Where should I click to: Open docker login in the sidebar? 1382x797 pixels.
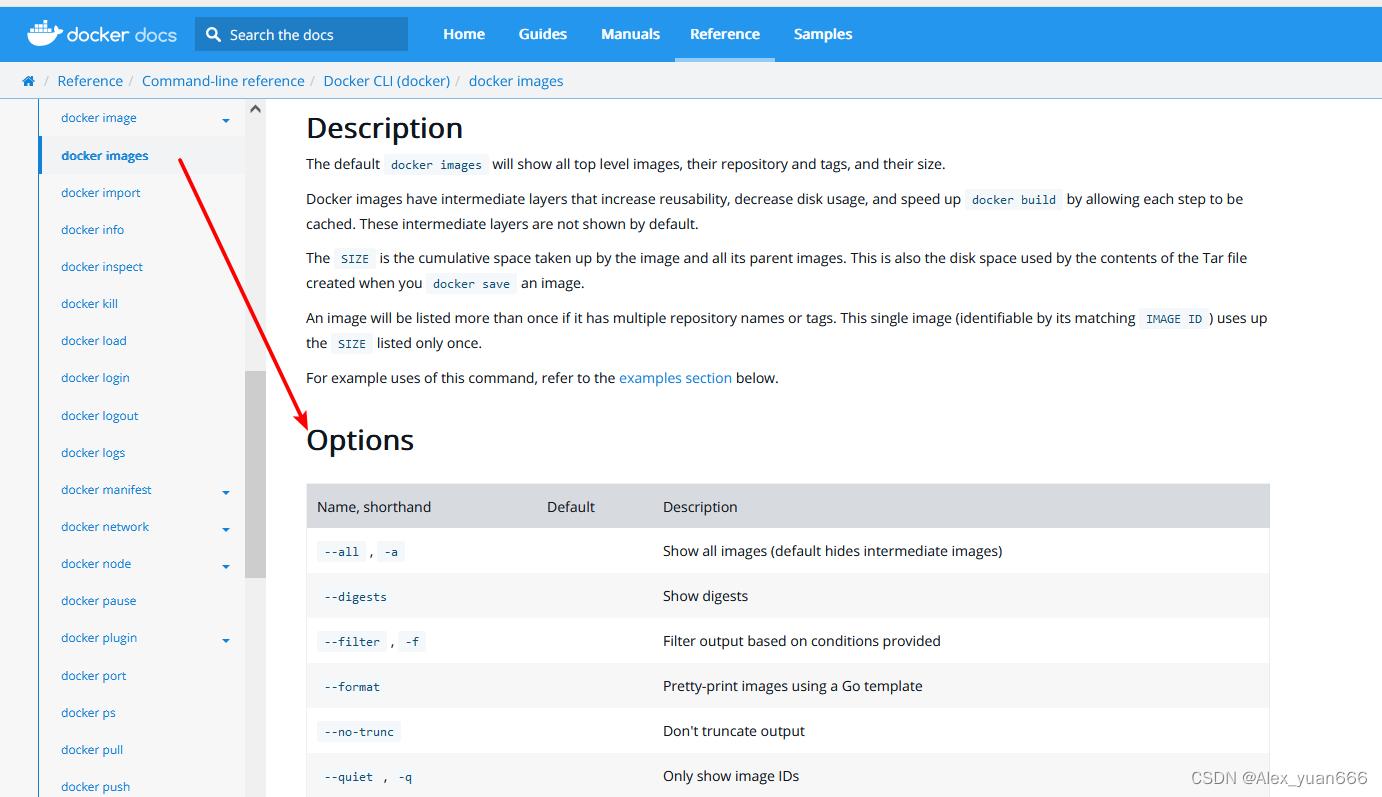click(x=95, y=378)
